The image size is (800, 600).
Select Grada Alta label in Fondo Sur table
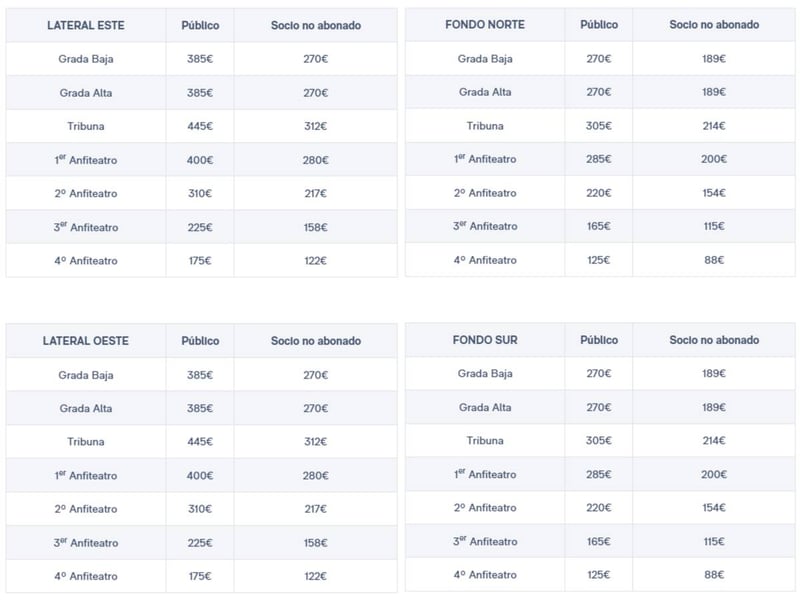click(x=485, y=407)
